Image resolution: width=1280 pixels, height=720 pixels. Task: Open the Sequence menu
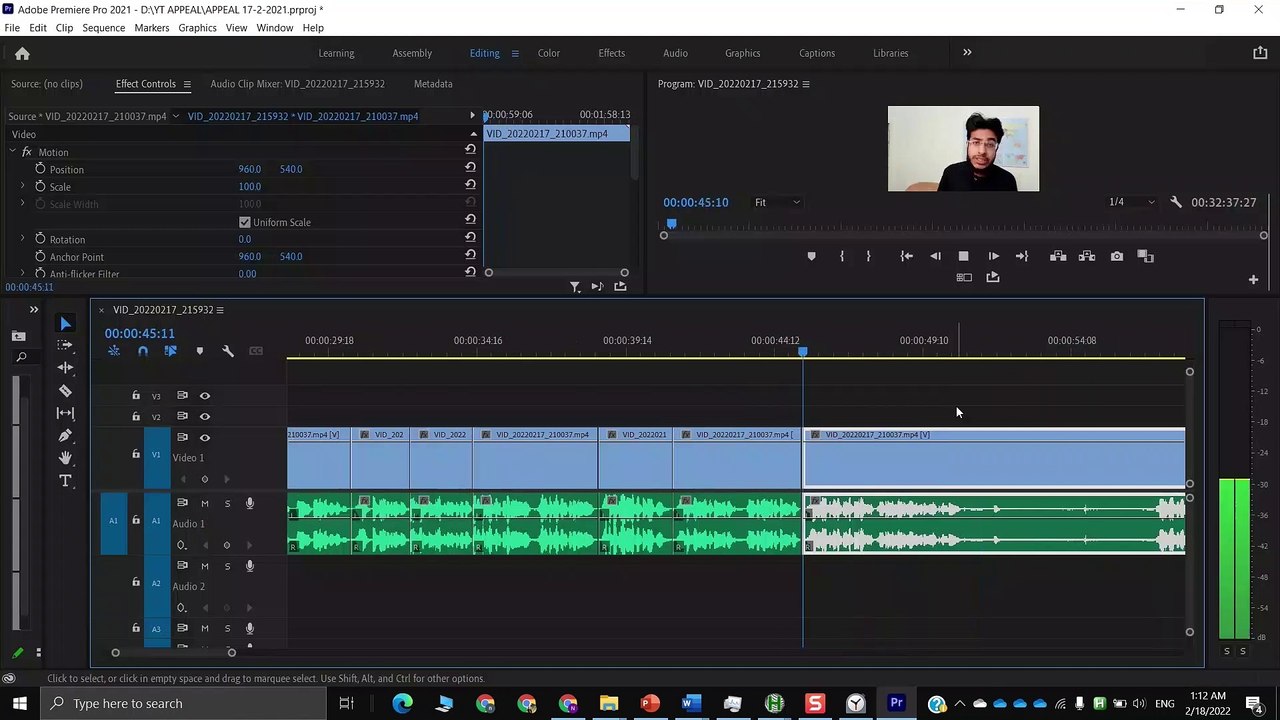(104, 28)
